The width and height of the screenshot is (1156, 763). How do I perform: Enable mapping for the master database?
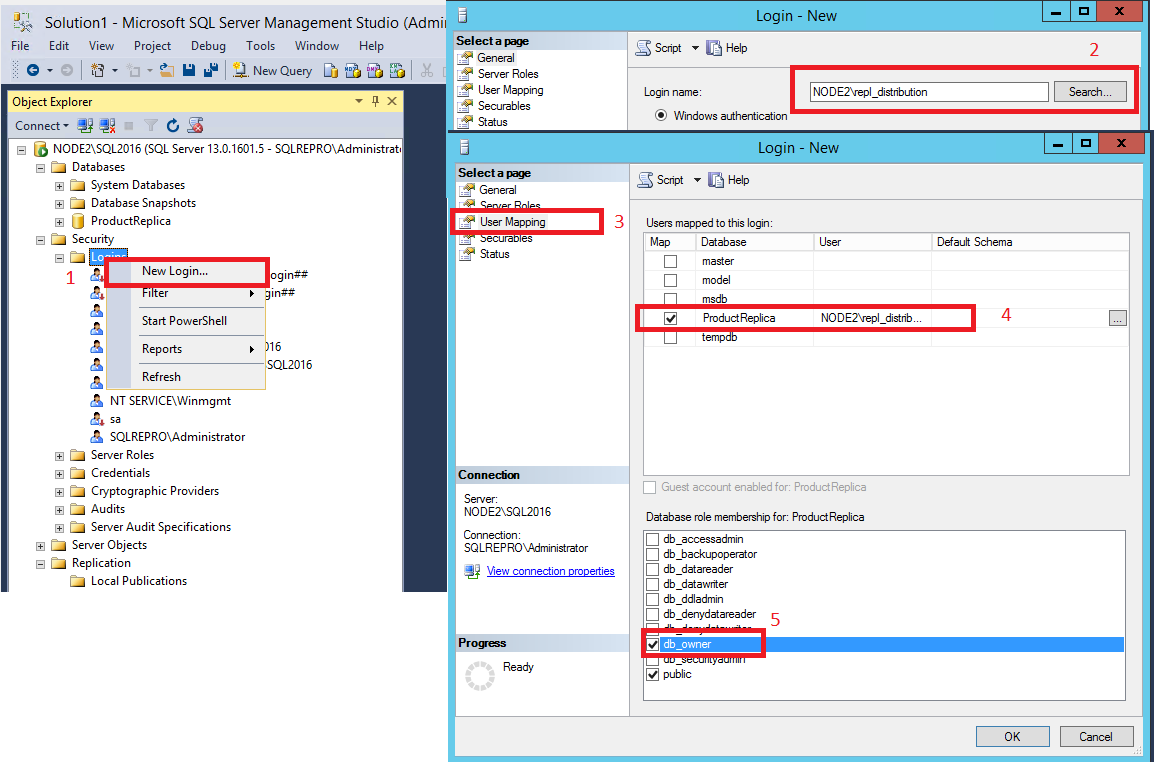click(672, 260)
